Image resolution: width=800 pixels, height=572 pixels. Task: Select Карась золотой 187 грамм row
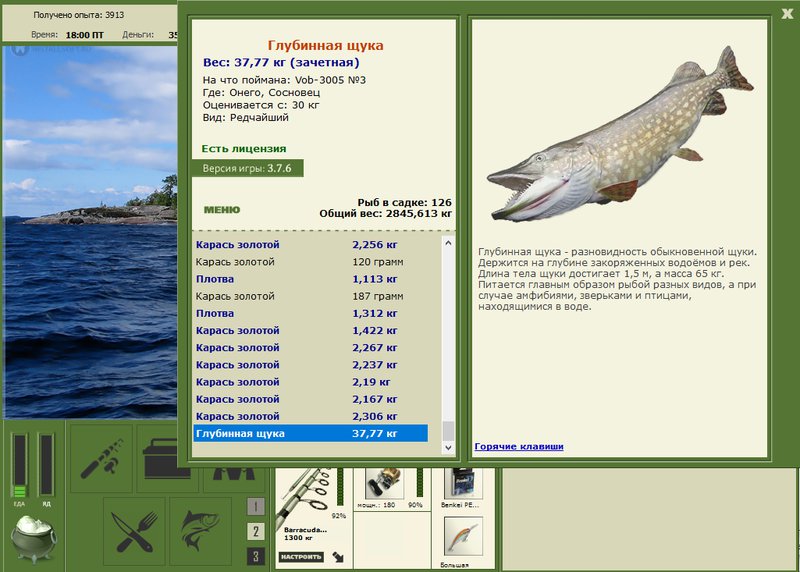[311, 296]
